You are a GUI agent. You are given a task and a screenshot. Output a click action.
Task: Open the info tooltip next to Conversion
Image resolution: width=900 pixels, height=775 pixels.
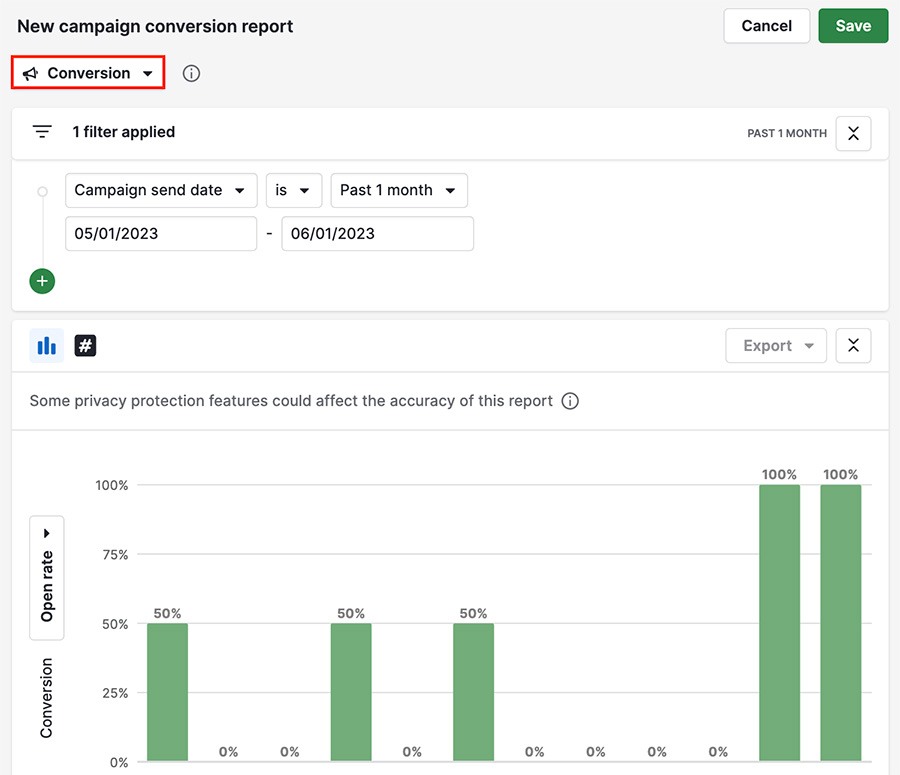click(x=191, y=72)
